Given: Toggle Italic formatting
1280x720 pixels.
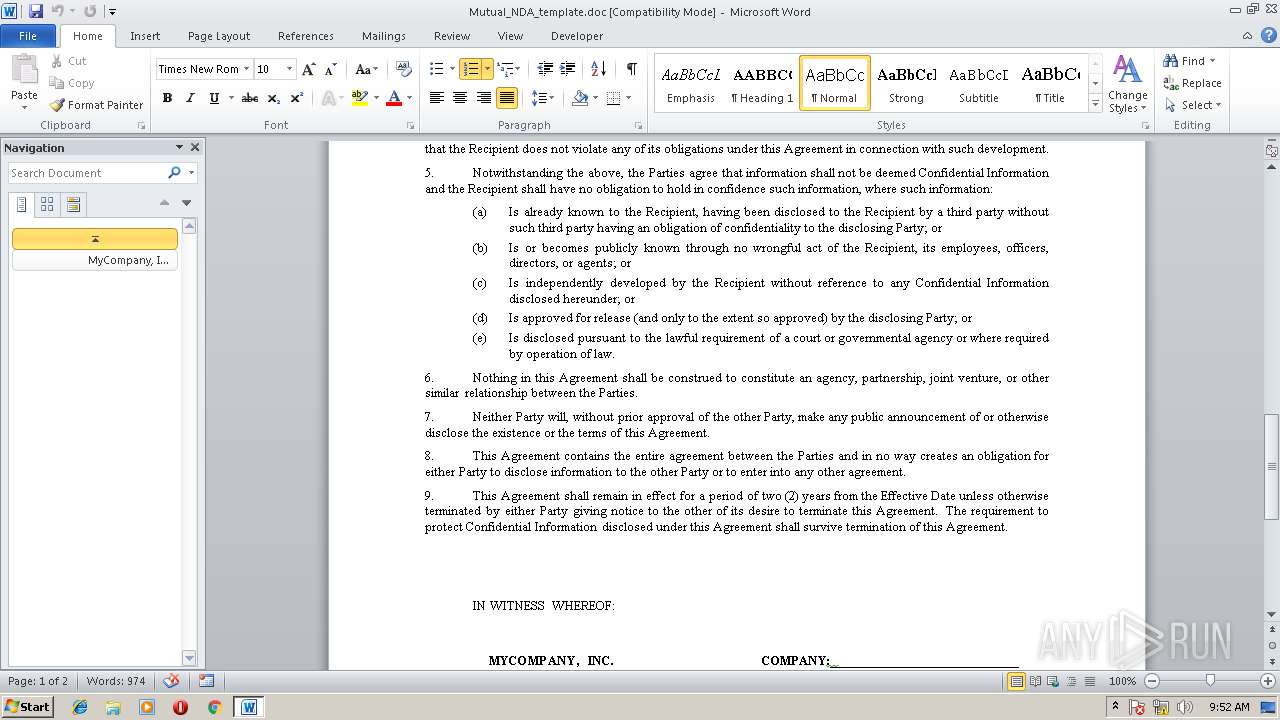Looking at the screenshot, I should (190, 98).
